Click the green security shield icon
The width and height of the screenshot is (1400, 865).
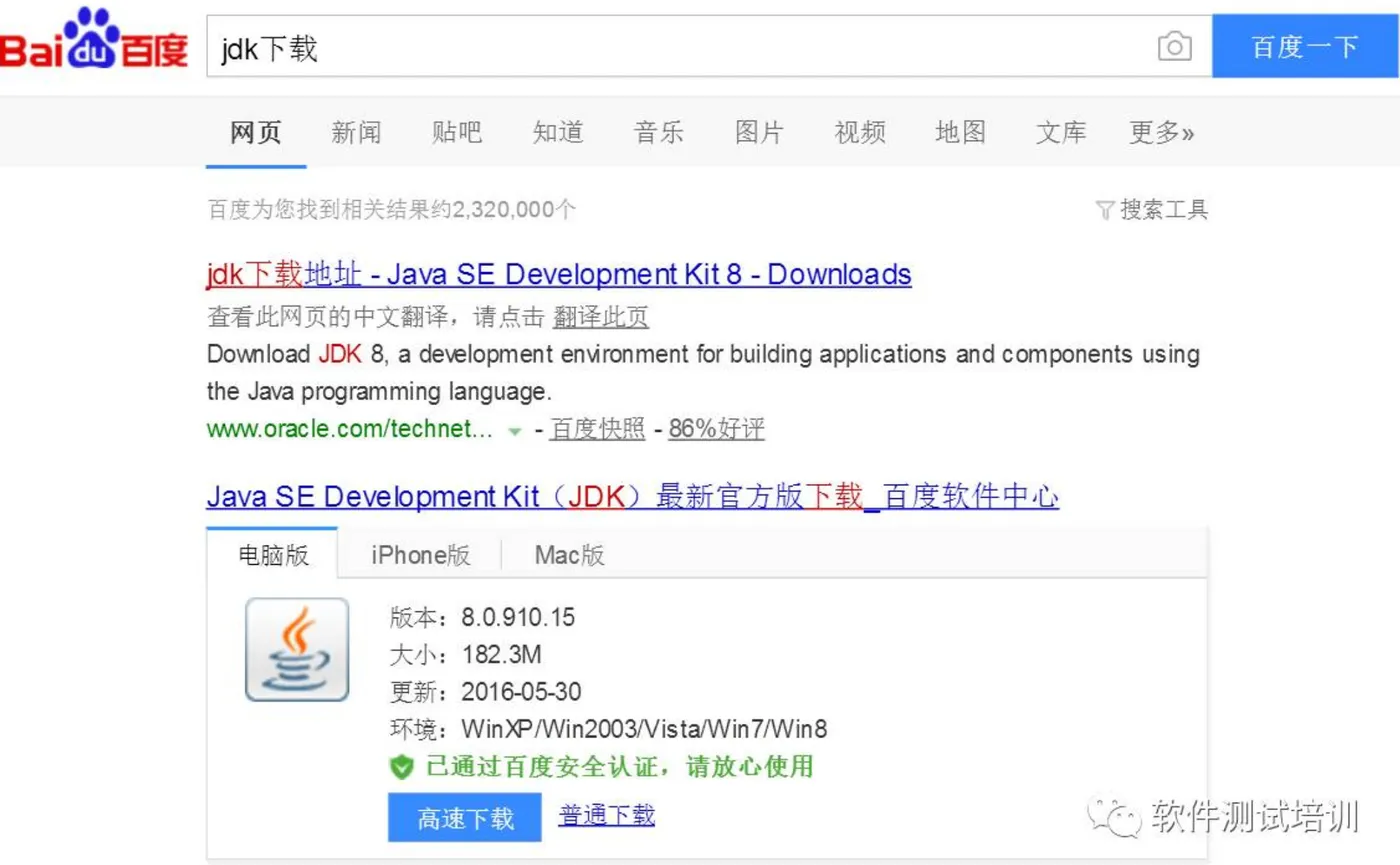[401, 768]
